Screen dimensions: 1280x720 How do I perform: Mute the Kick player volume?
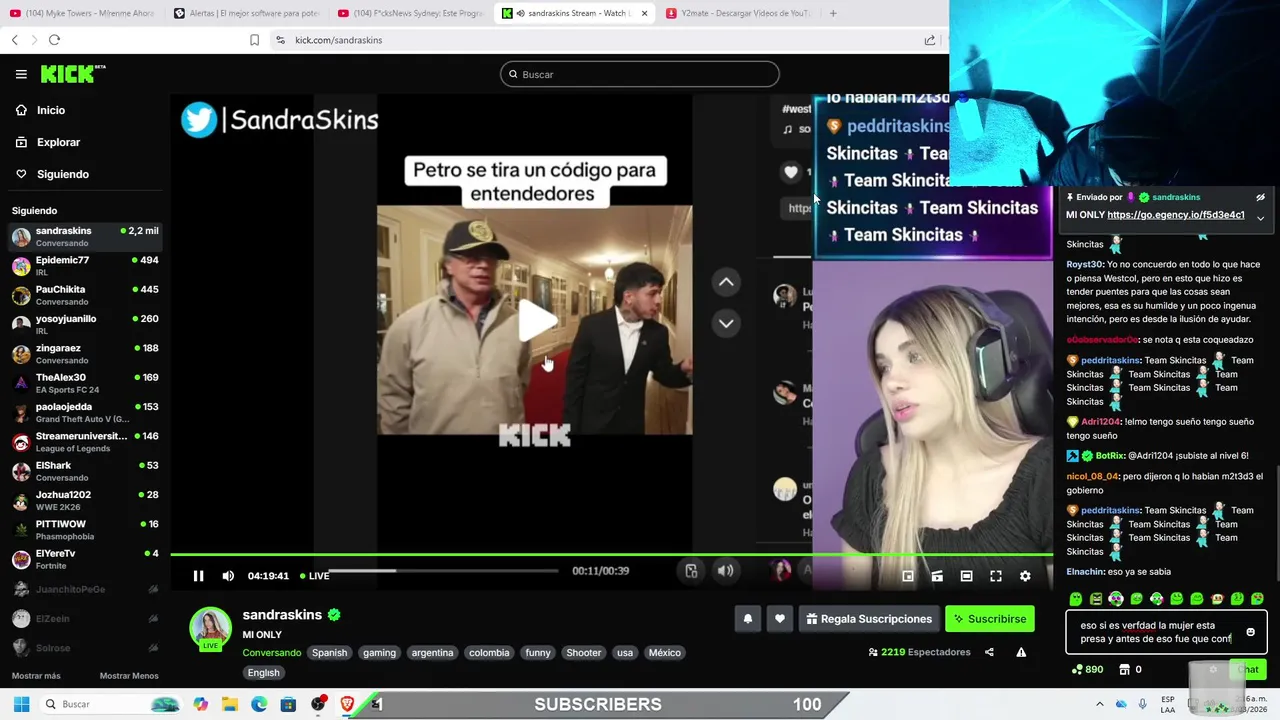pyautogui.click(x=228, y=575)
